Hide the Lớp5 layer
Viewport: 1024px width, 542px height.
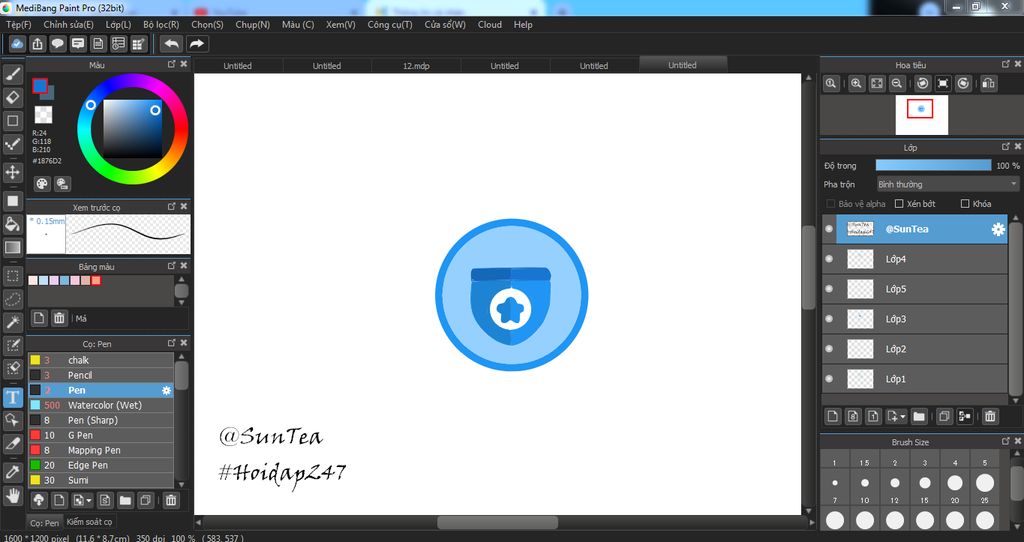point(829,289)
